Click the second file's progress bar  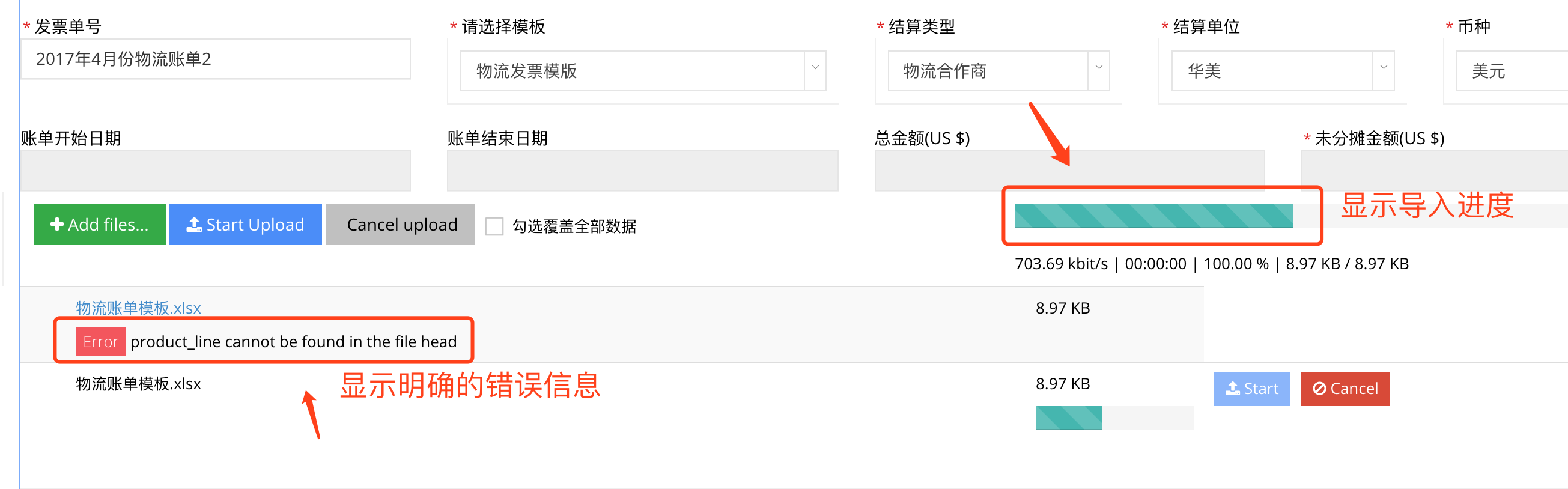[x=1114, y=418]
